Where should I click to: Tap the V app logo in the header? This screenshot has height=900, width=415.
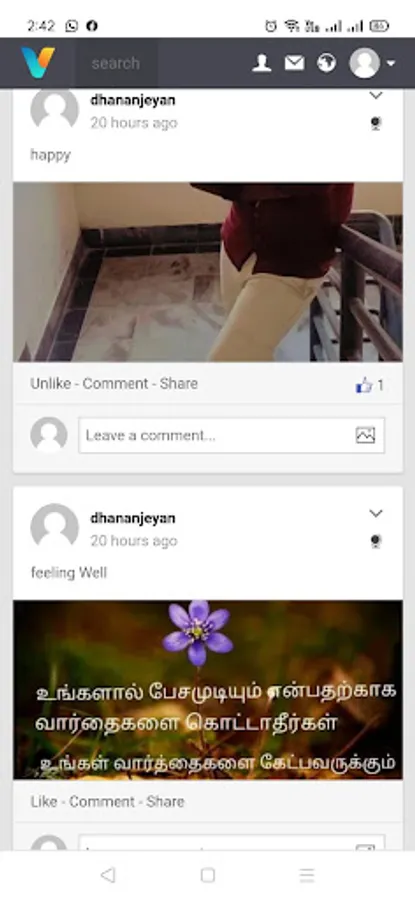(38, 63)
